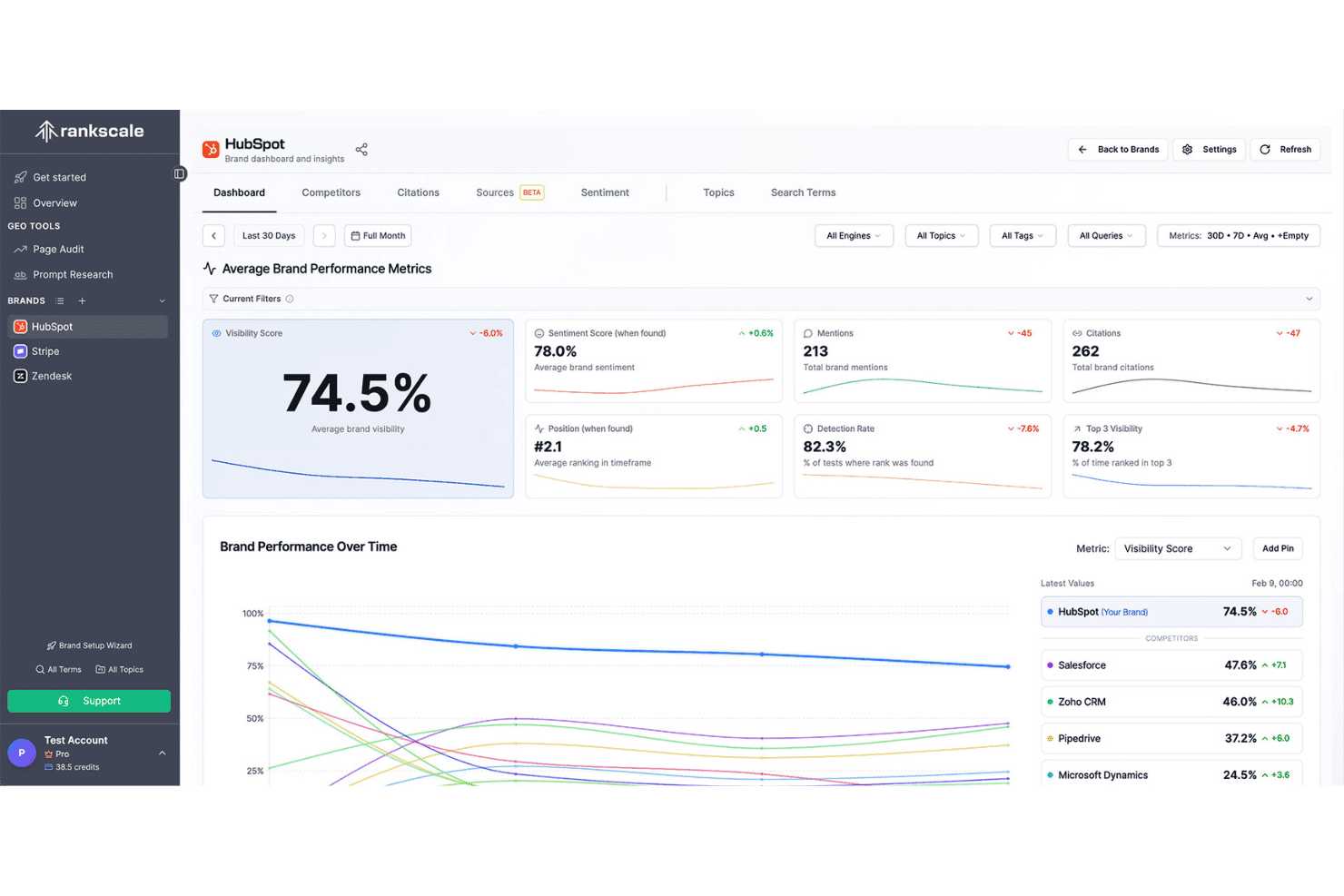
Task: Go to previous date range arrow
Action: (214, 236)
